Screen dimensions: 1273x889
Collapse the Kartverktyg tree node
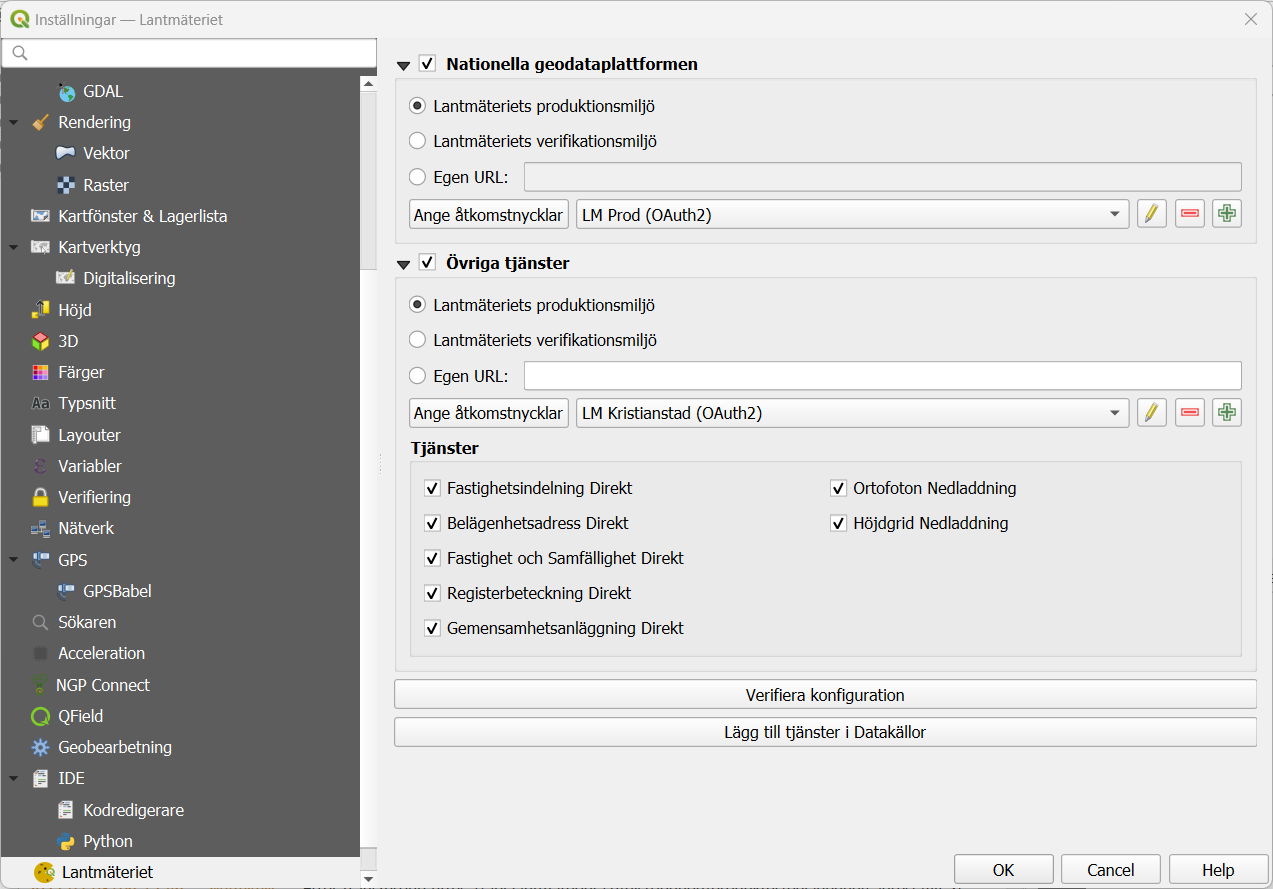coord(14,246)
